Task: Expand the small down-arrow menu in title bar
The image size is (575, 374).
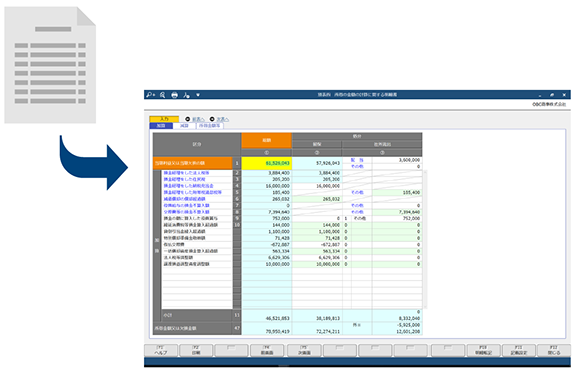Action: click(x=198, y=95)
